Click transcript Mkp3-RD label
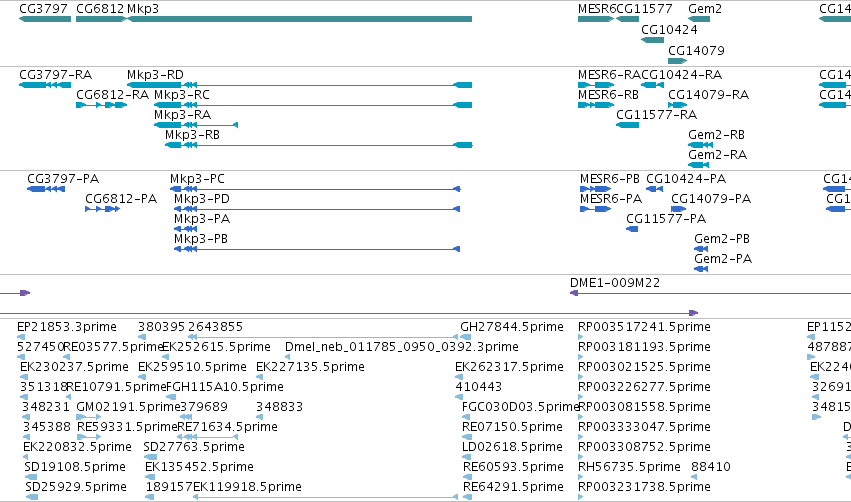The height and width of the screenshot is (502, 851). [155, 74]
